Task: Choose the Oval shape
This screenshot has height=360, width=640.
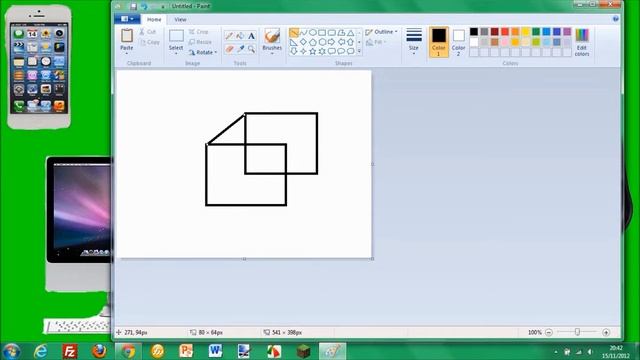Action: 313,32
